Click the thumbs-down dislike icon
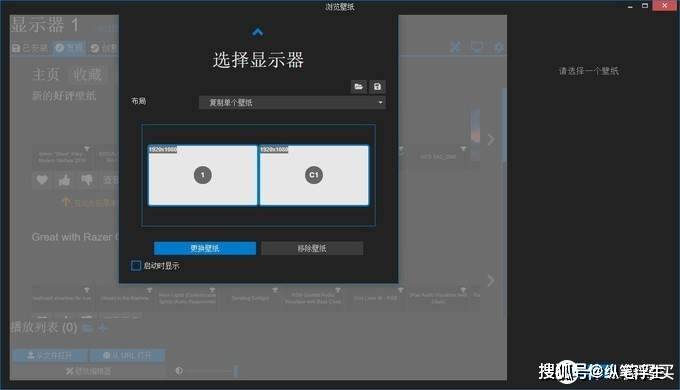The image size is (680, 390). (87, 180)
